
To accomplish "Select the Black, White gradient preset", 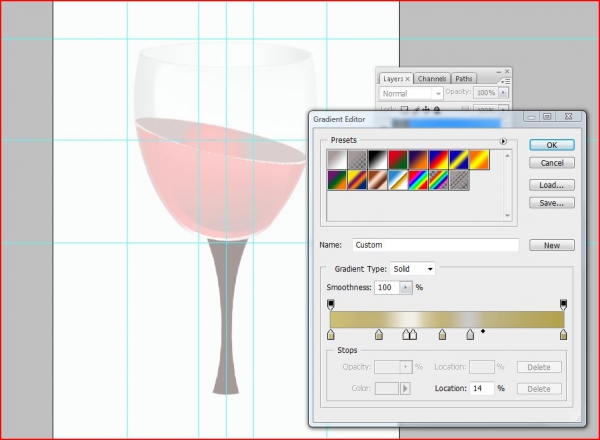I will pos(378,160).
